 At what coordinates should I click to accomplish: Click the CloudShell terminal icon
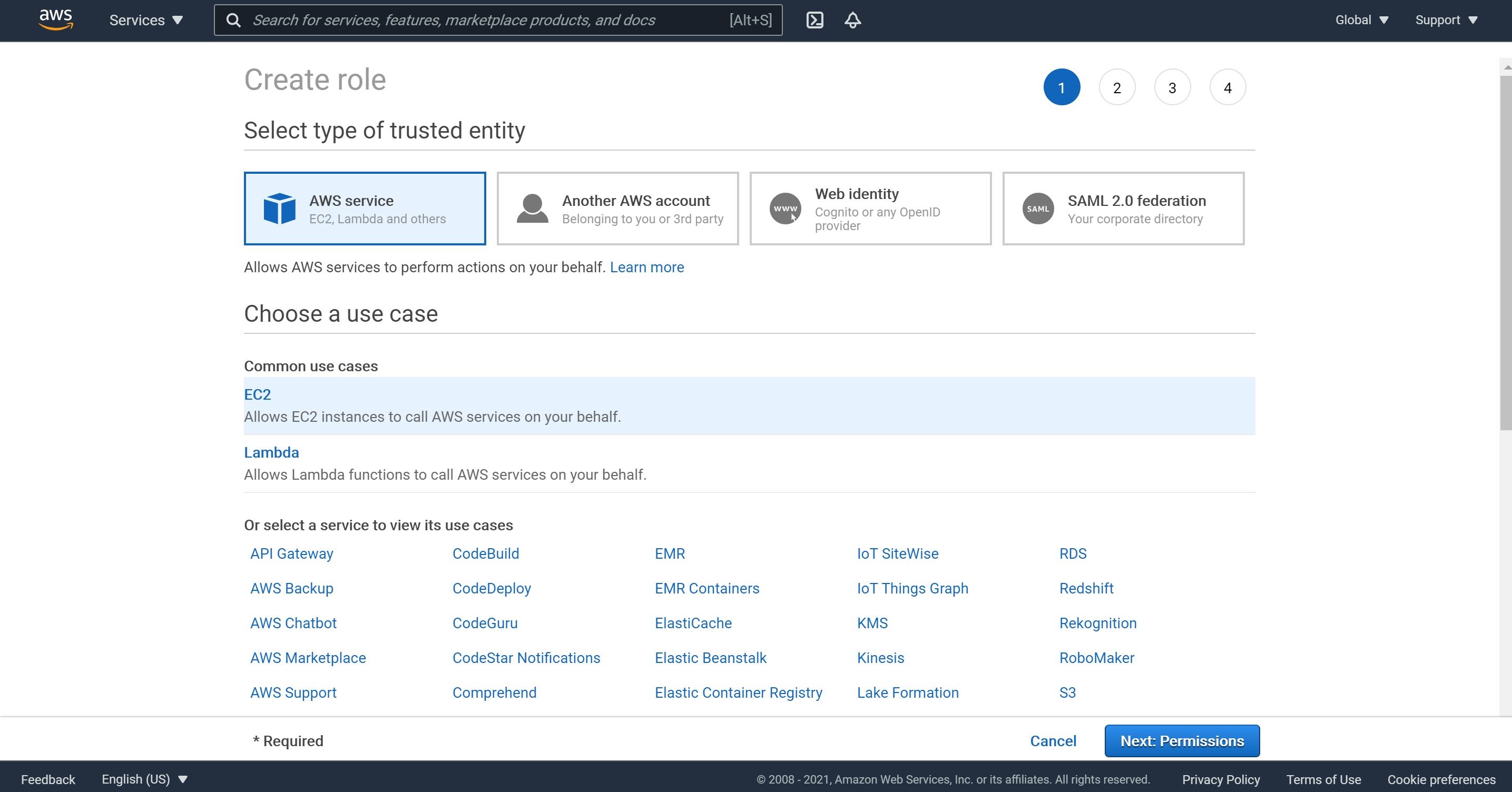(815, 19)
